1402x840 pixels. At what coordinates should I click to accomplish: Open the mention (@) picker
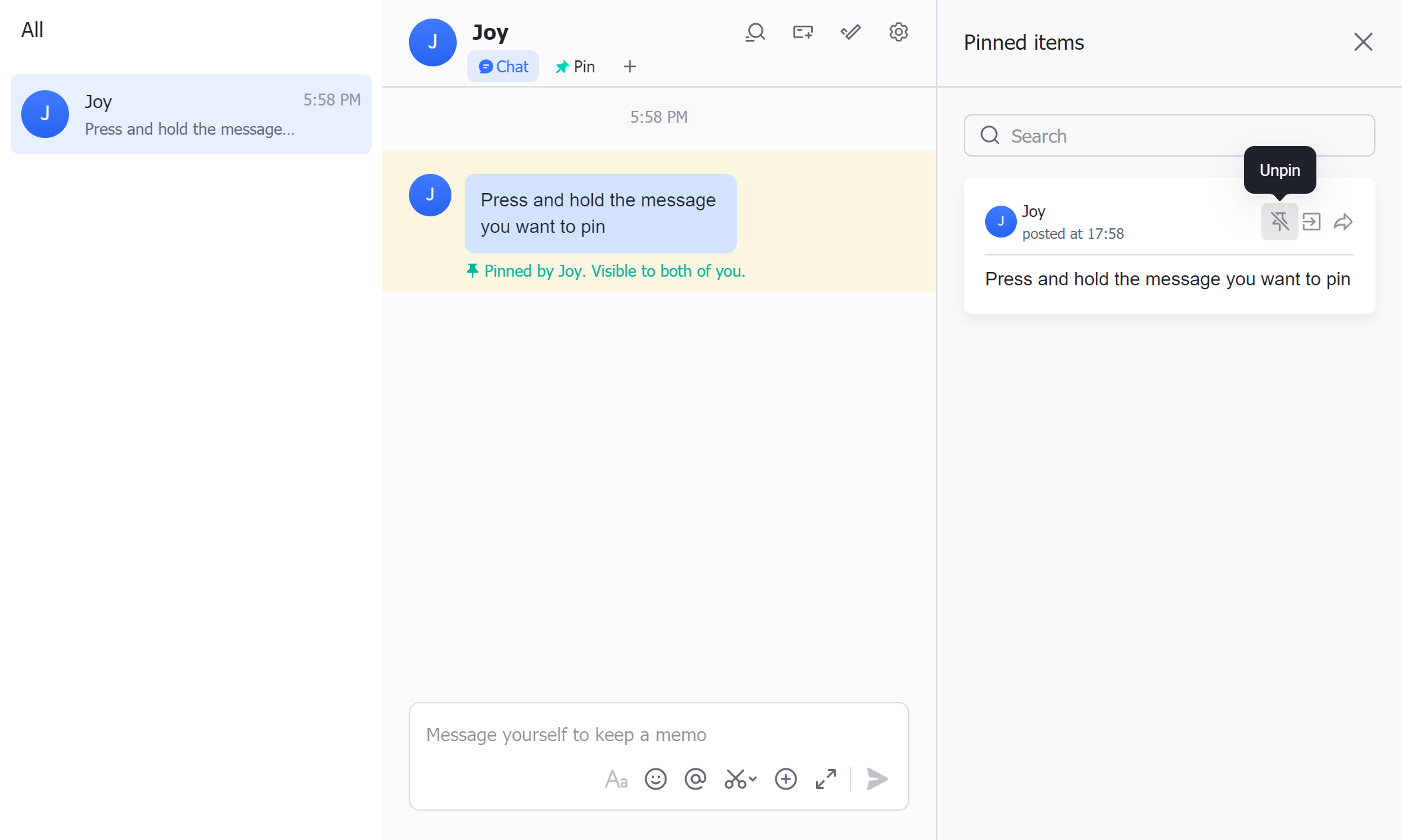pos(695,779)
